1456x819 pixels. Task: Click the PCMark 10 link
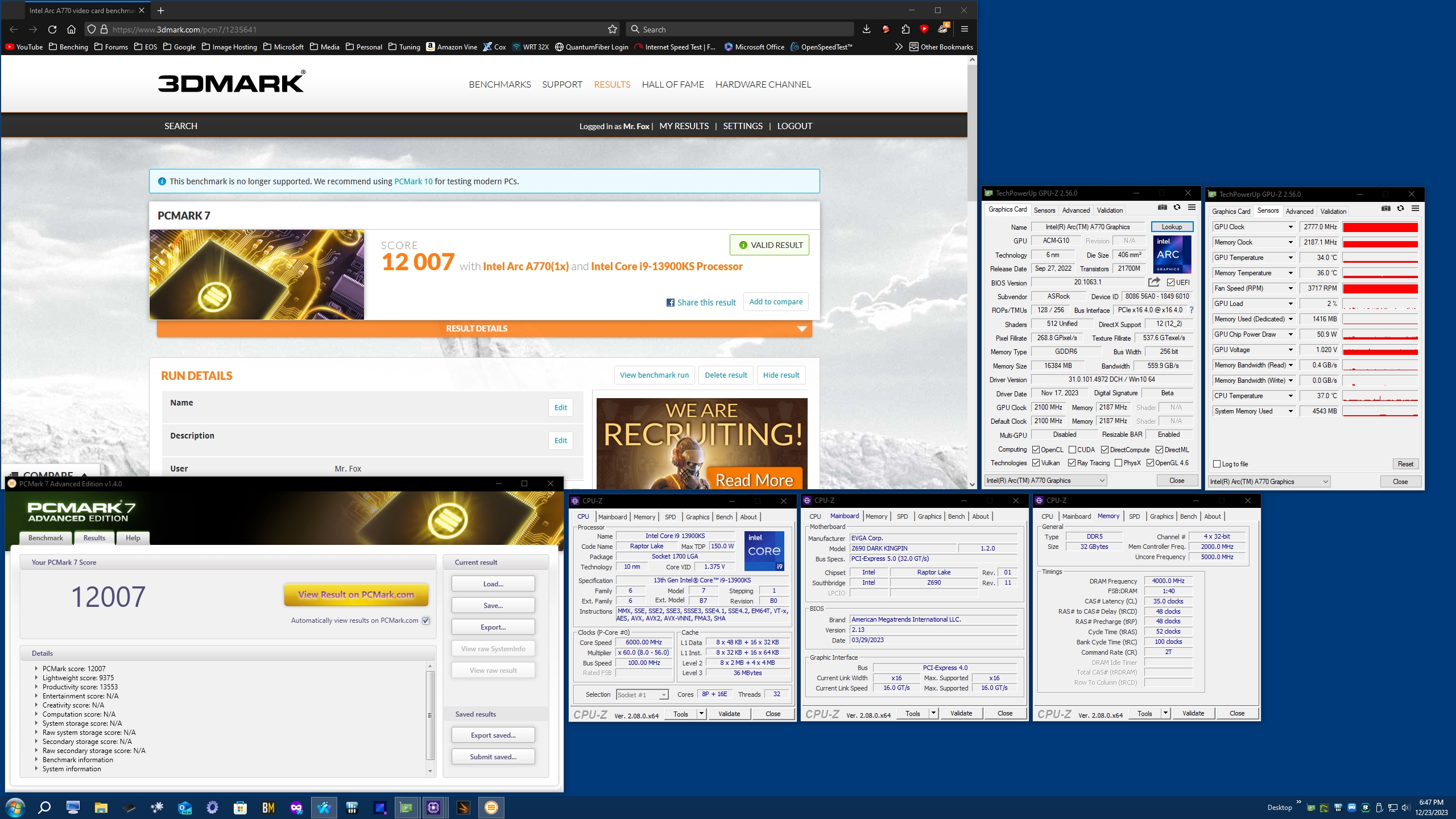[x=413, y=181]
